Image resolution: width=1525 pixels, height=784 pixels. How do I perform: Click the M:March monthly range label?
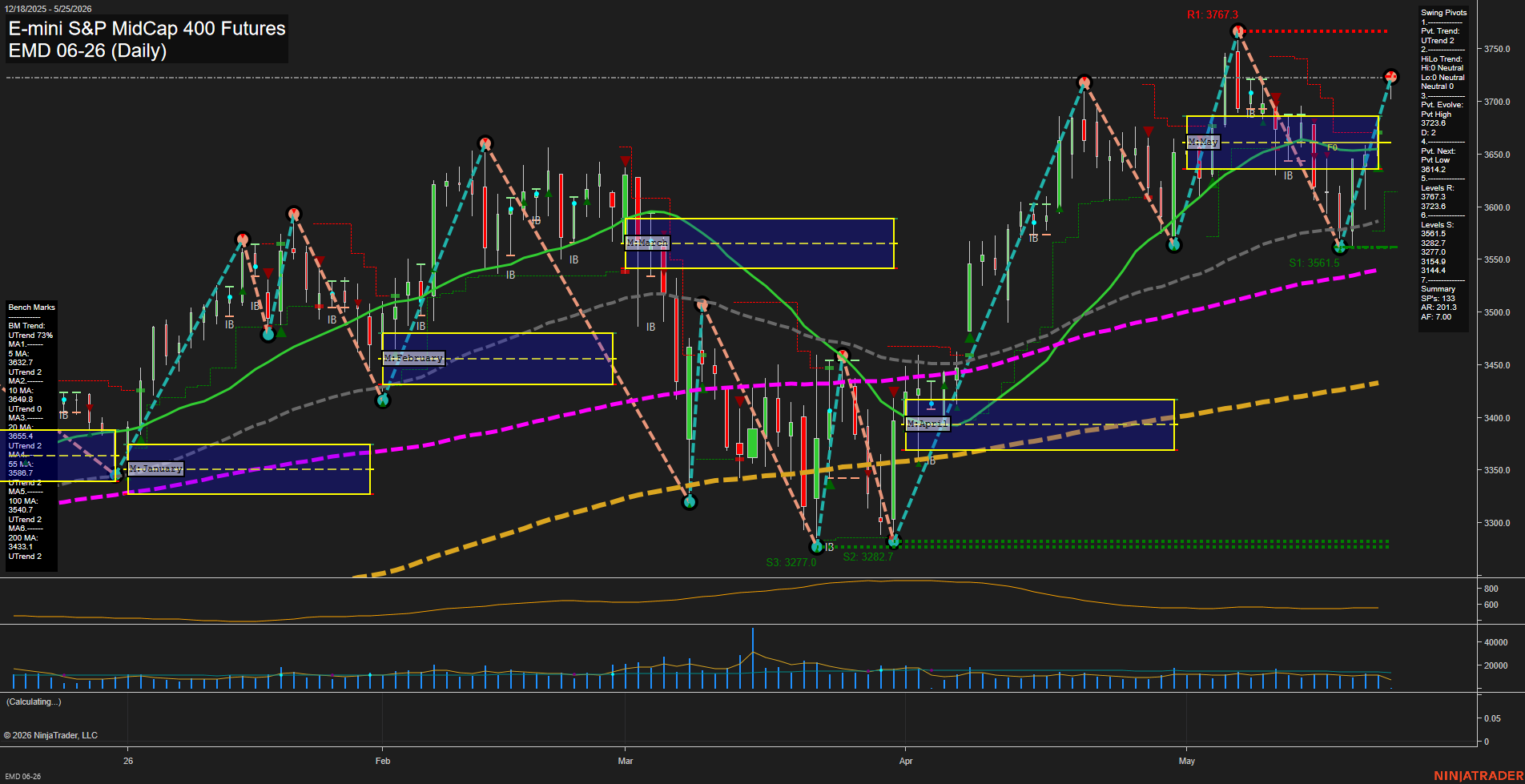pyautogui.click(x=646, y=243)
